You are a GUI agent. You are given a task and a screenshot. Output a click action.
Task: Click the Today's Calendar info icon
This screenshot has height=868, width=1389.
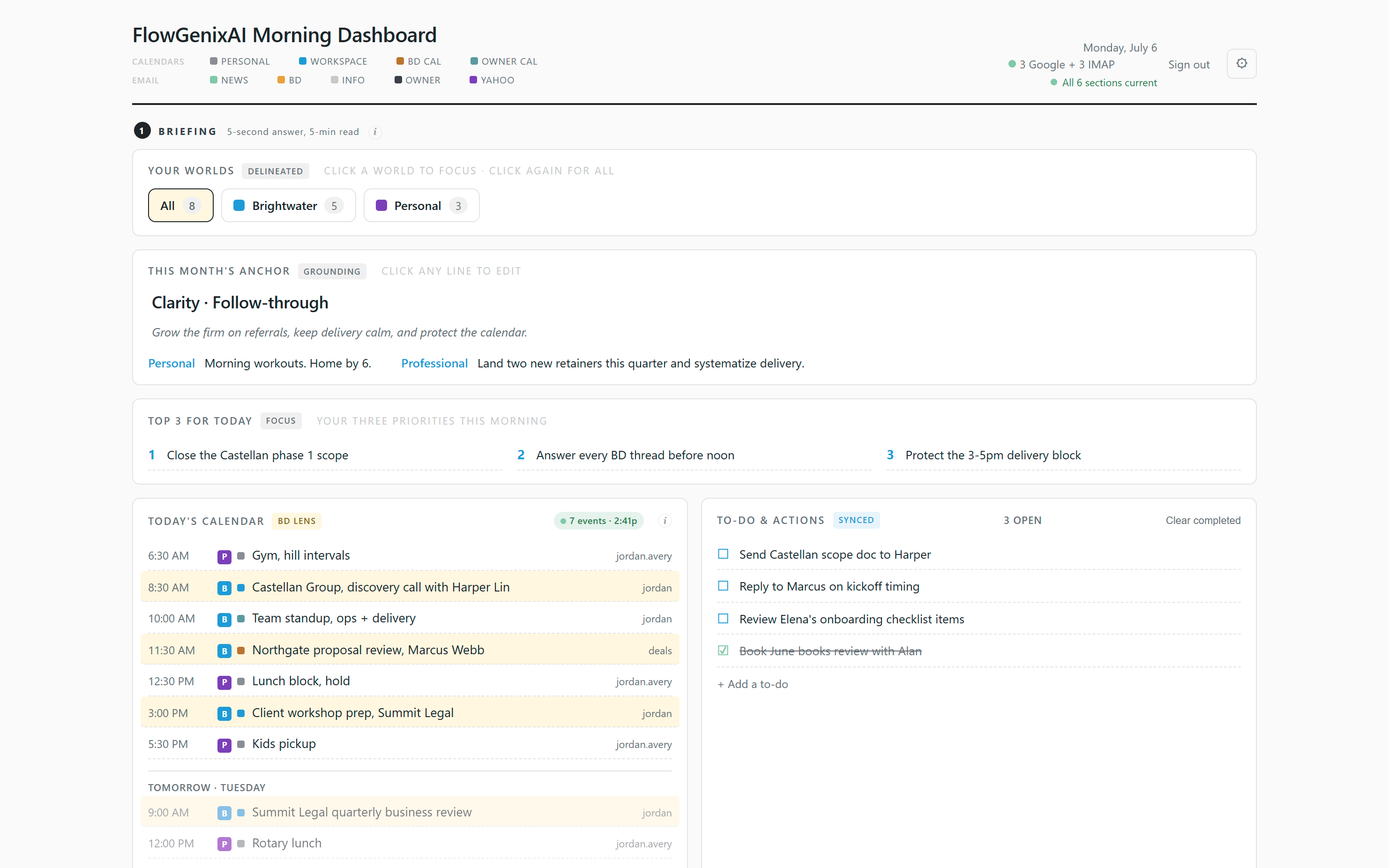coord(665,521)
